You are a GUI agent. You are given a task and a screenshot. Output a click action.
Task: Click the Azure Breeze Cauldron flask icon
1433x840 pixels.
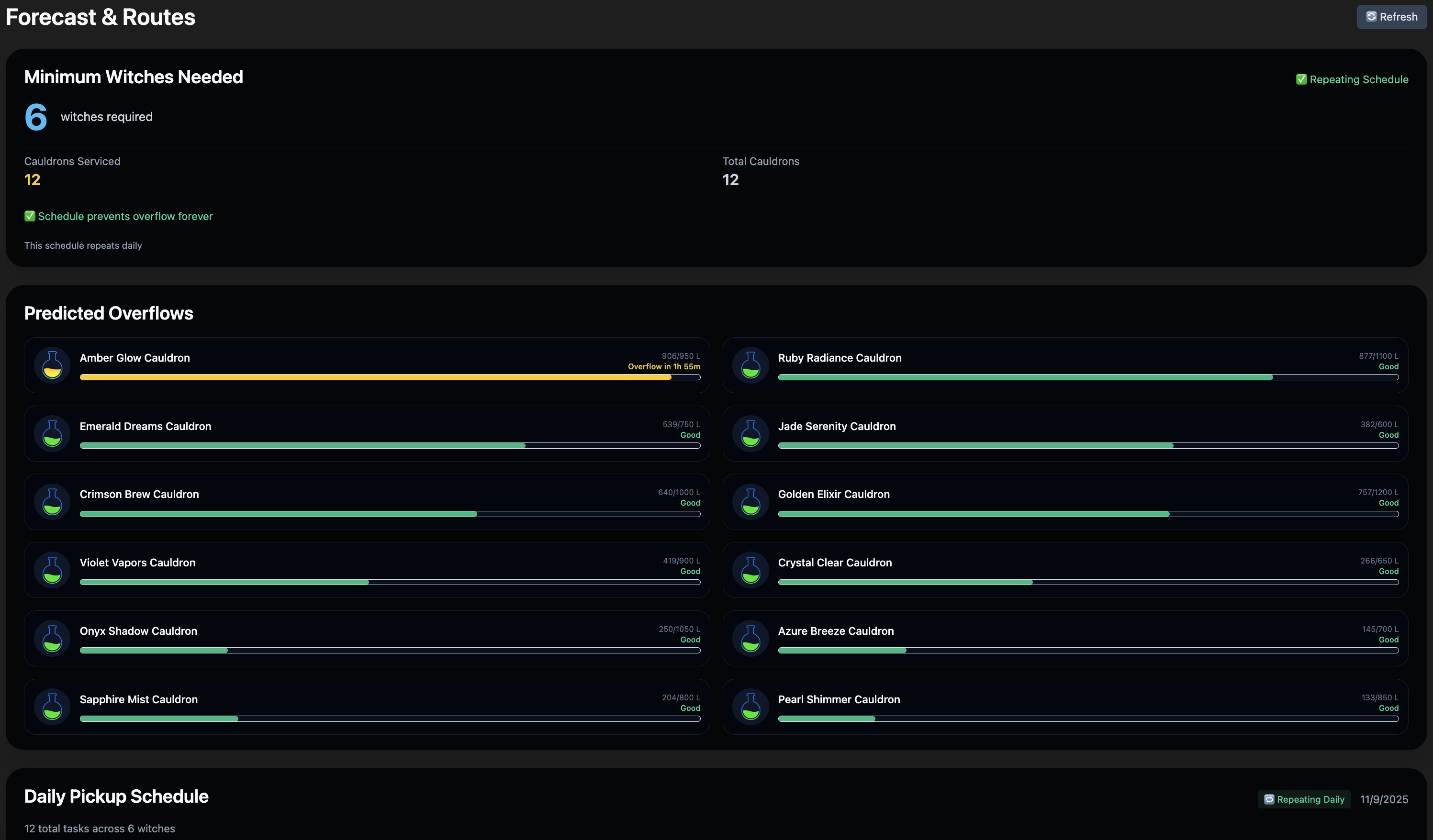750,638
